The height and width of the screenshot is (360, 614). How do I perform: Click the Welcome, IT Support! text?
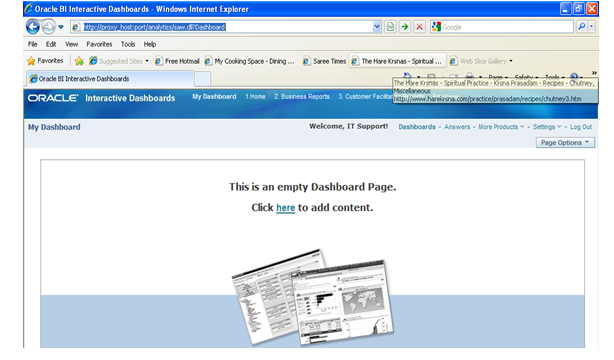[x=349, y=127]
